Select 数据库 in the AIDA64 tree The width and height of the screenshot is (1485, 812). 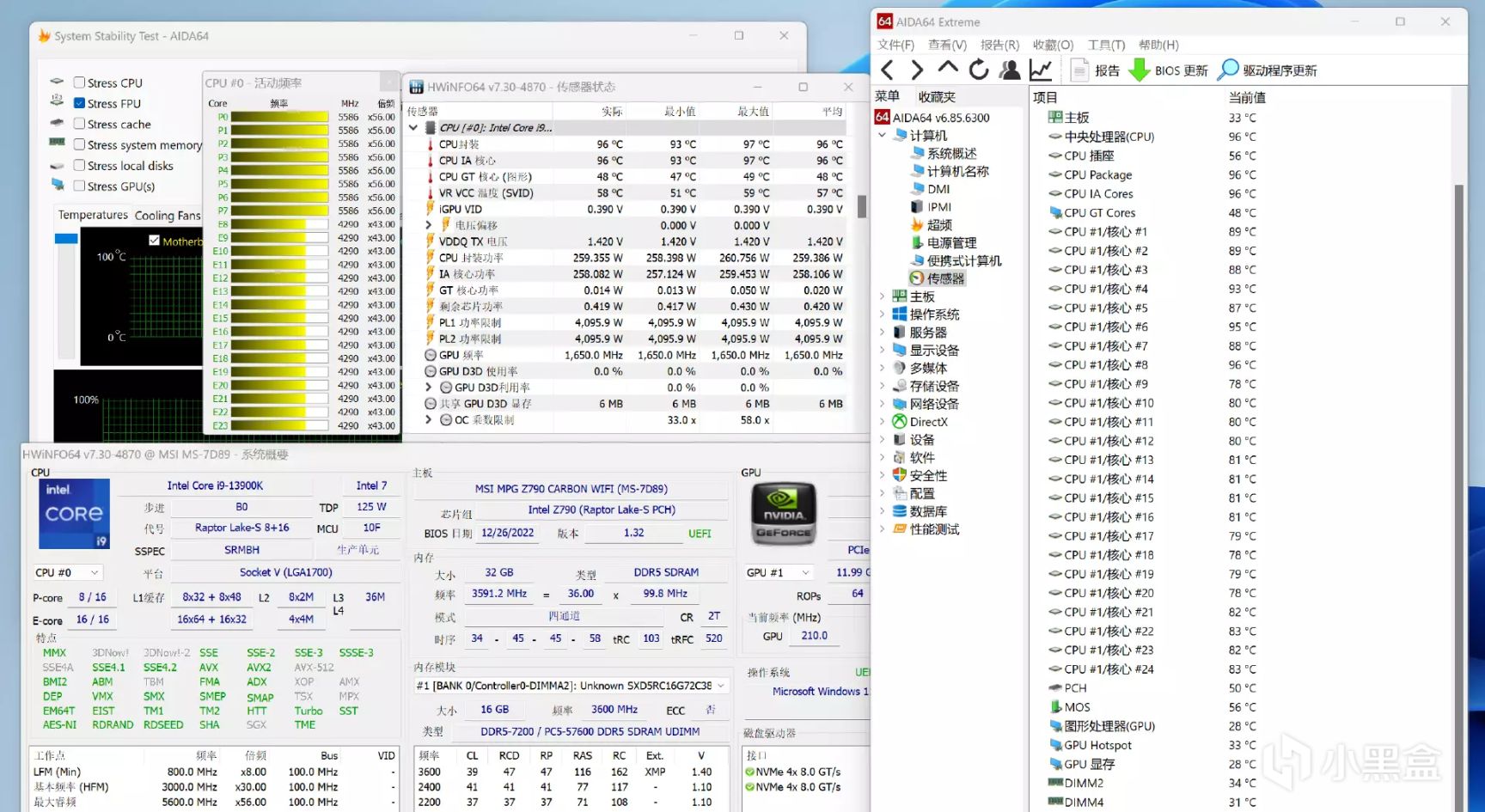[x=928, y=511]
